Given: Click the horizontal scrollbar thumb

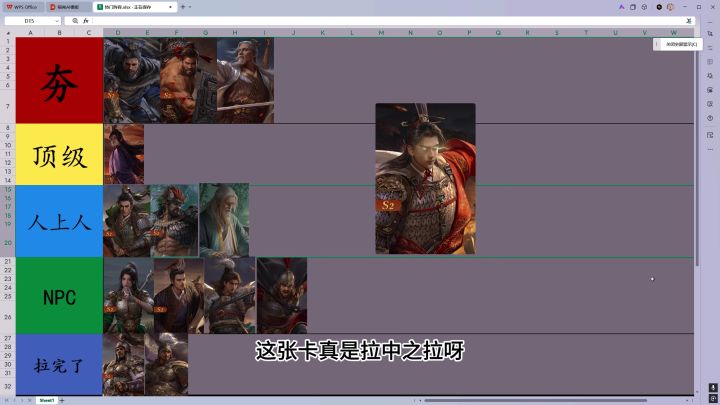Looking at the screenshot, I should click(x=535, y=400).
